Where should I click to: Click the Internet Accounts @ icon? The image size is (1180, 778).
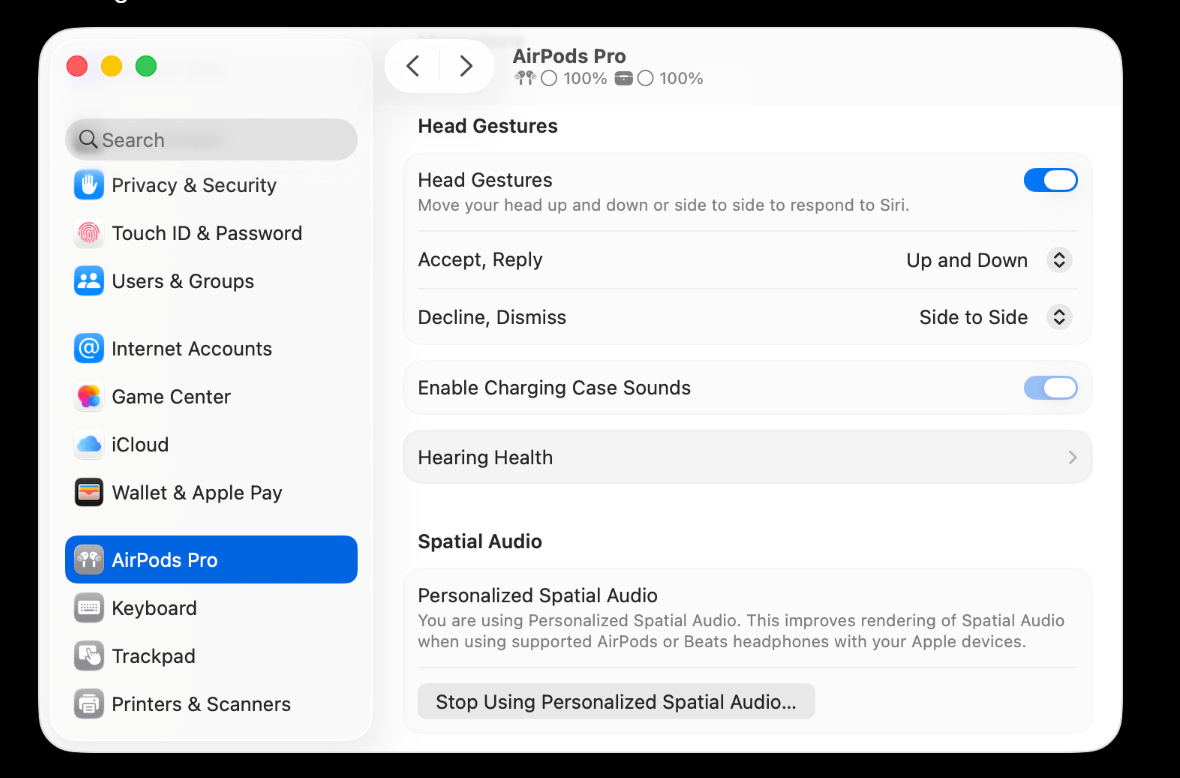click(x=89, y=349)
